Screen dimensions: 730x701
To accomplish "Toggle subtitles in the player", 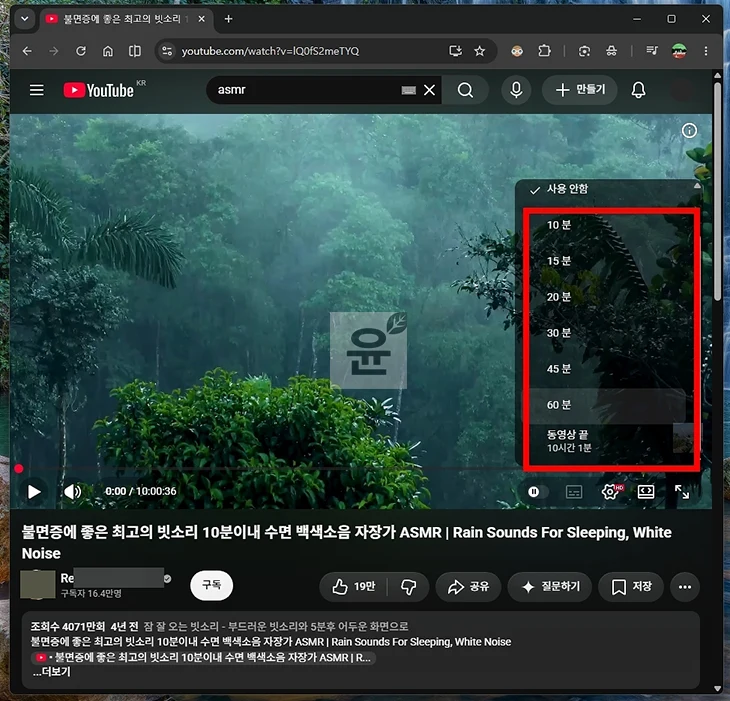I will (x=574, y=492).
